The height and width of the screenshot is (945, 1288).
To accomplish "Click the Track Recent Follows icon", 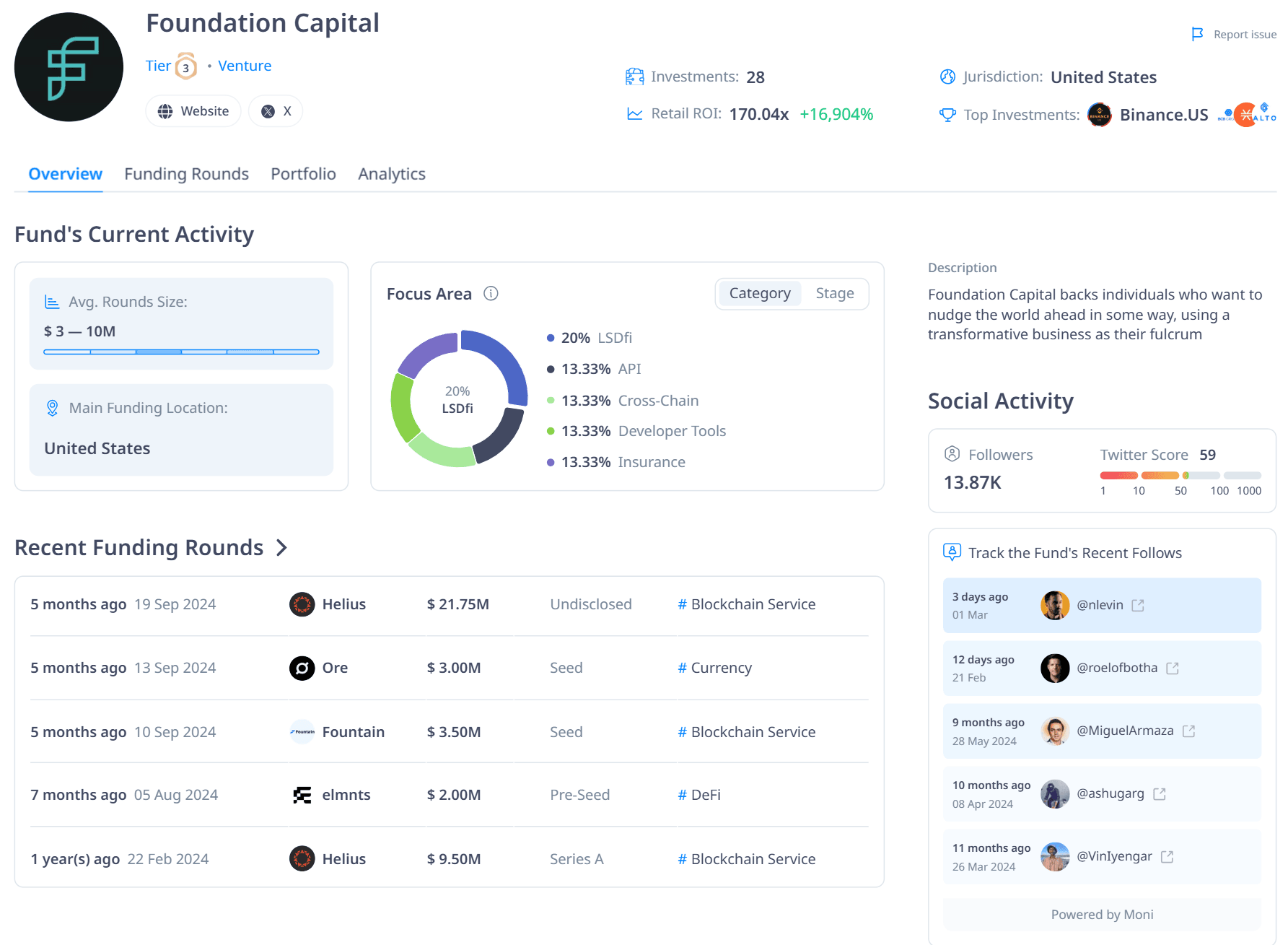I will click(952, 552).
